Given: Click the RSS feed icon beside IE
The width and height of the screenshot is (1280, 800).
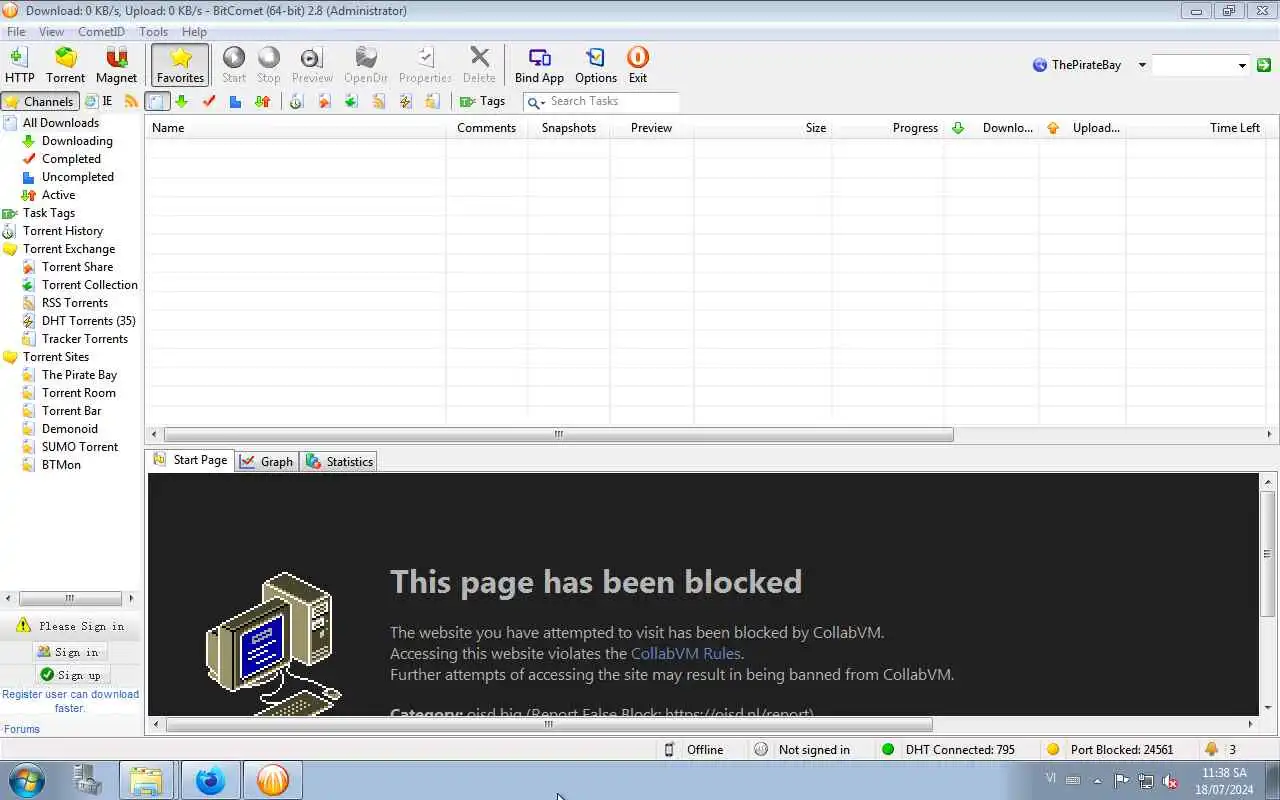Looking at the screenshot, I should [x=131, y=101].
